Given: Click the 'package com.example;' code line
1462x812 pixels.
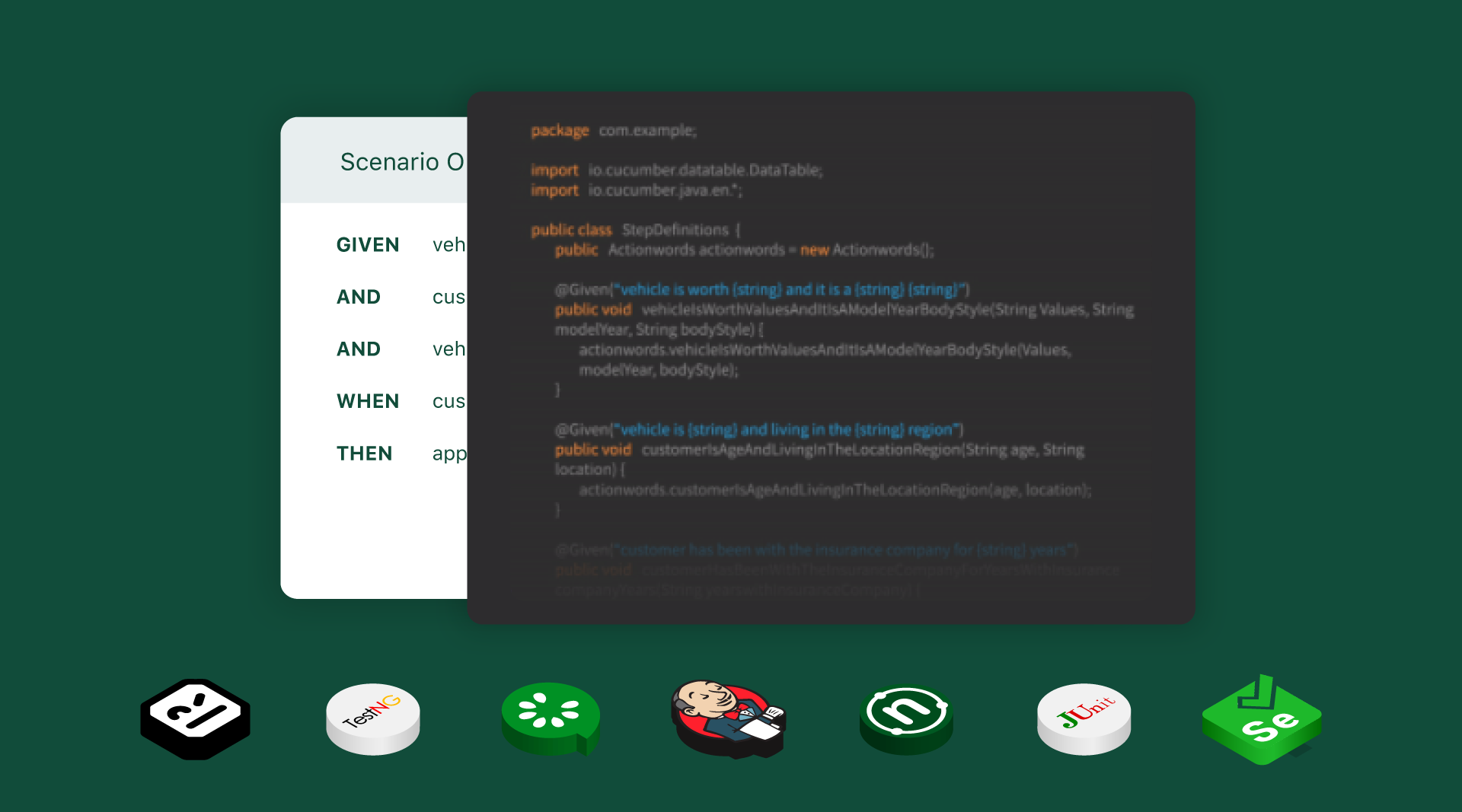Looking at the screenshot, I should tap(614, 131).
